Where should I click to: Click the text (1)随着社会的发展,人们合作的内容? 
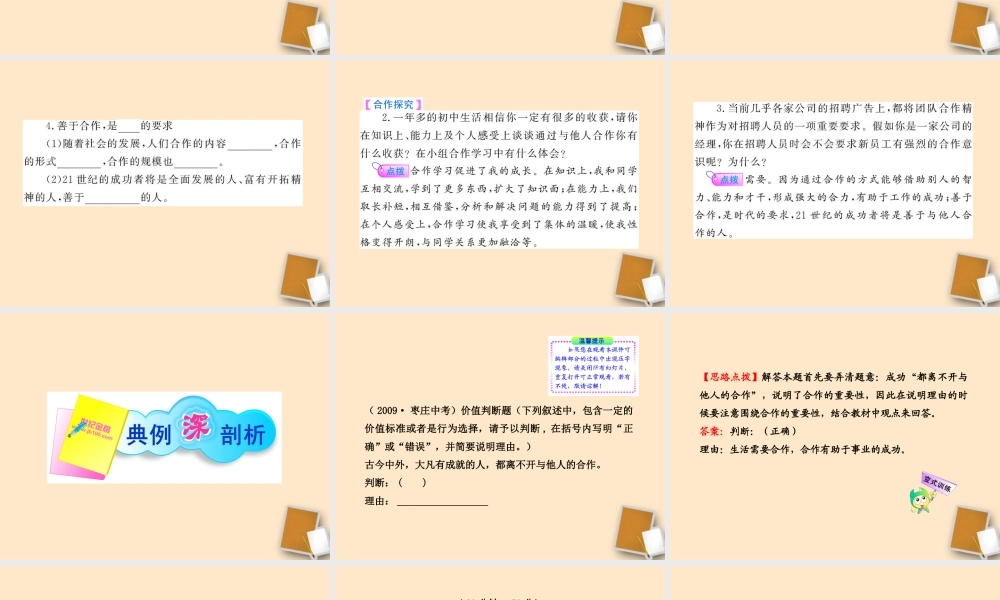pyautogui.click(x=136, y=143)
